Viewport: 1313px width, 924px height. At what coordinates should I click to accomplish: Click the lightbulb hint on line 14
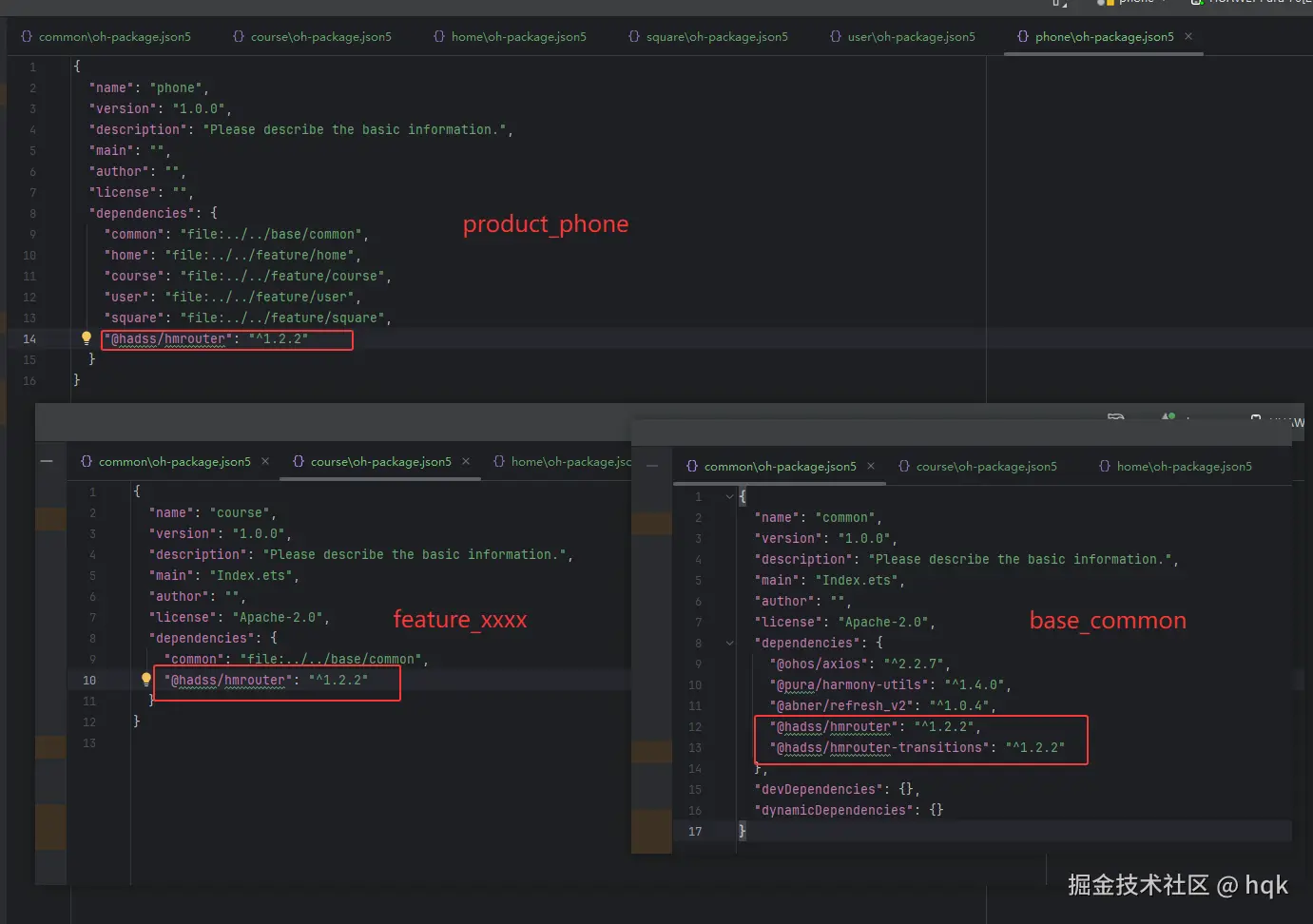(x=87, y=338)
